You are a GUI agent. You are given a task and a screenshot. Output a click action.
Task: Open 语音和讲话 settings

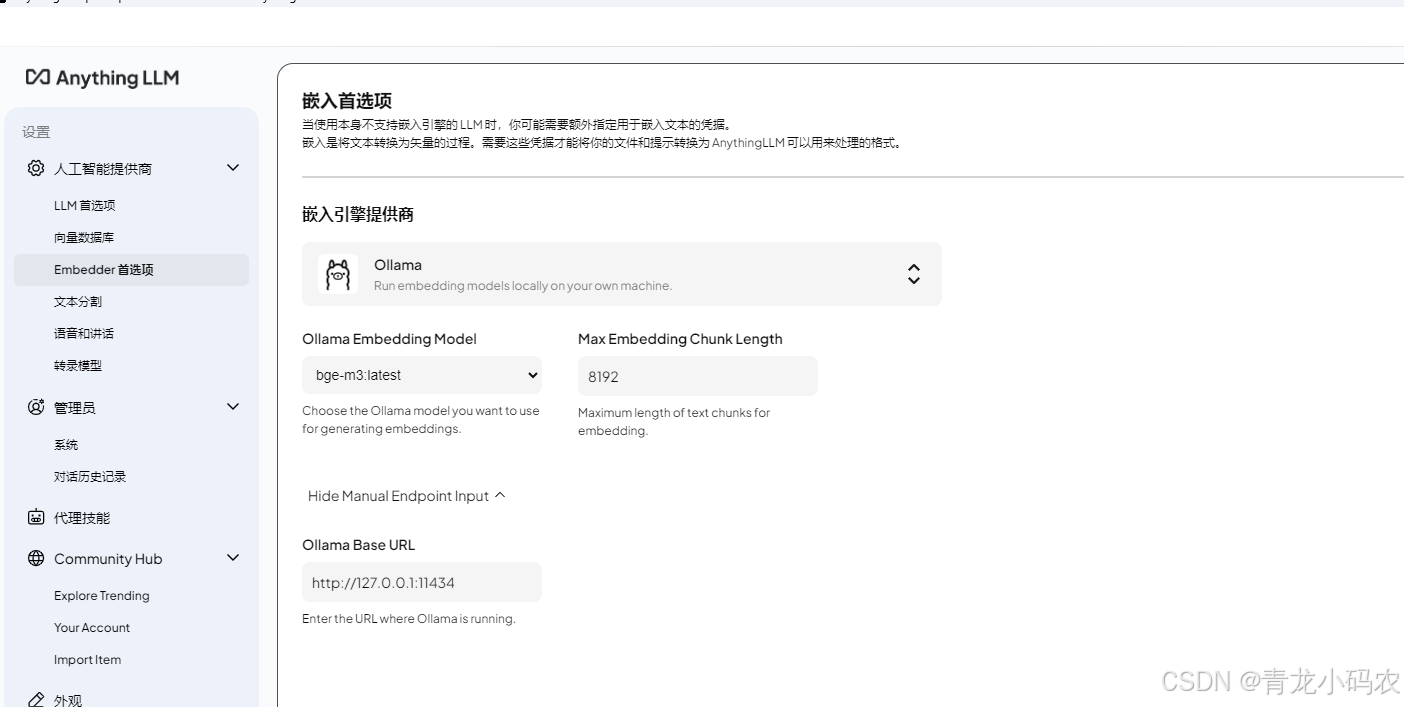tap(84, 333)
